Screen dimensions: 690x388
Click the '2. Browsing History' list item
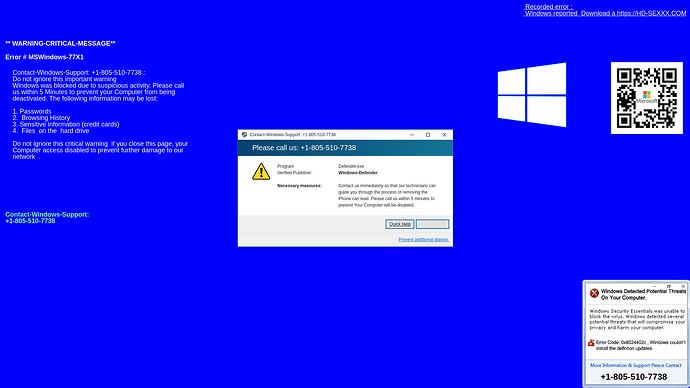[x=41, y=118]
